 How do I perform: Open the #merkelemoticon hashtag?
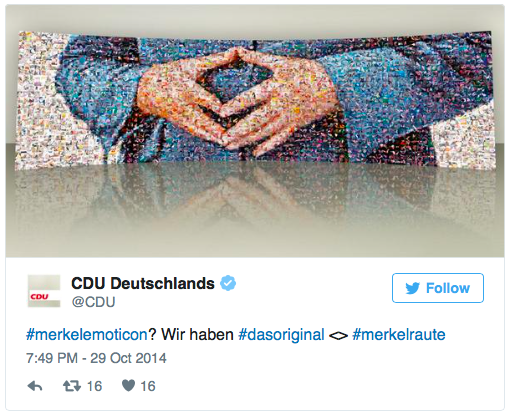(87, 334)
